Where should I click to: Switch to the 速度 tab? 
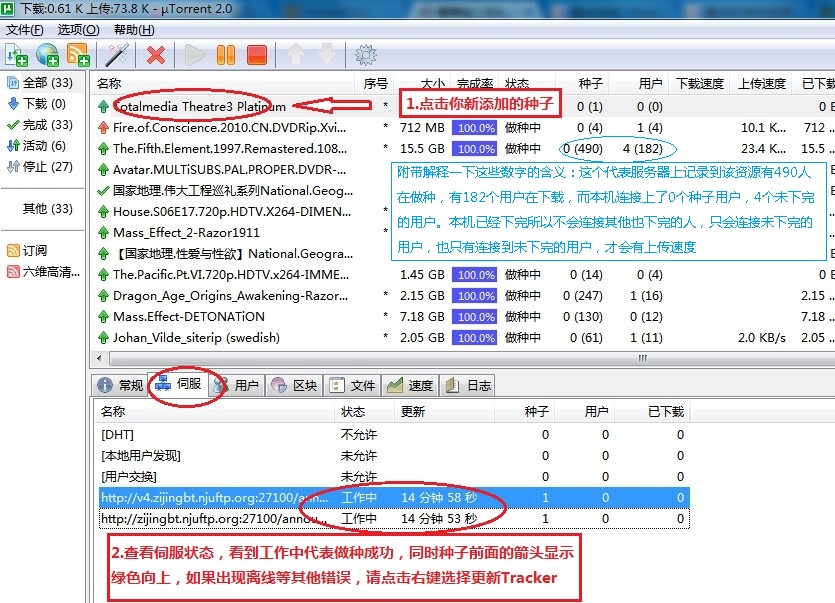[x=411, y=386]
